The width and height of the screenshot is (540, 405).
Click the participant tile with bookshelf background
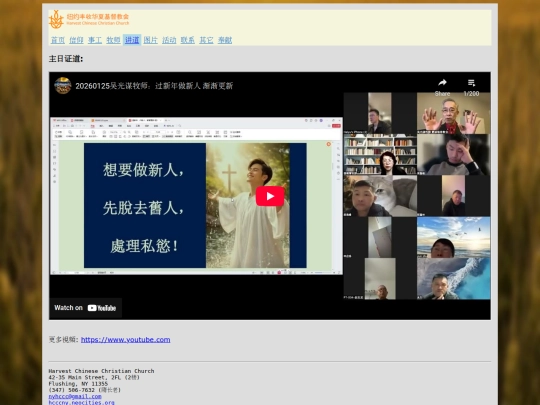[x=380, y=155]
